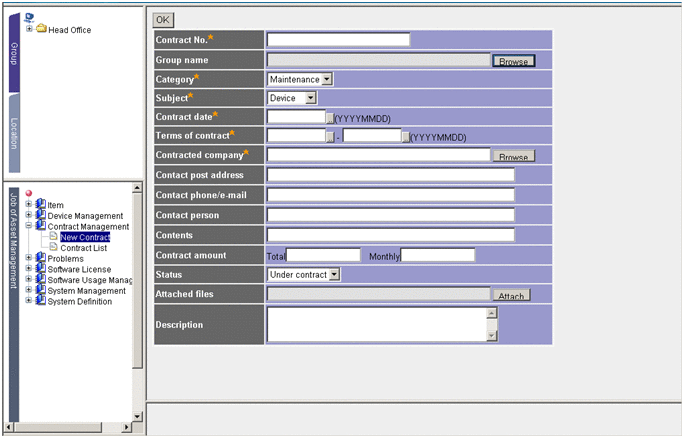The height and width of the screenshot is (440, 685).
Task: Open the Subject dropdown showing Device
Action: pos(292,98)
